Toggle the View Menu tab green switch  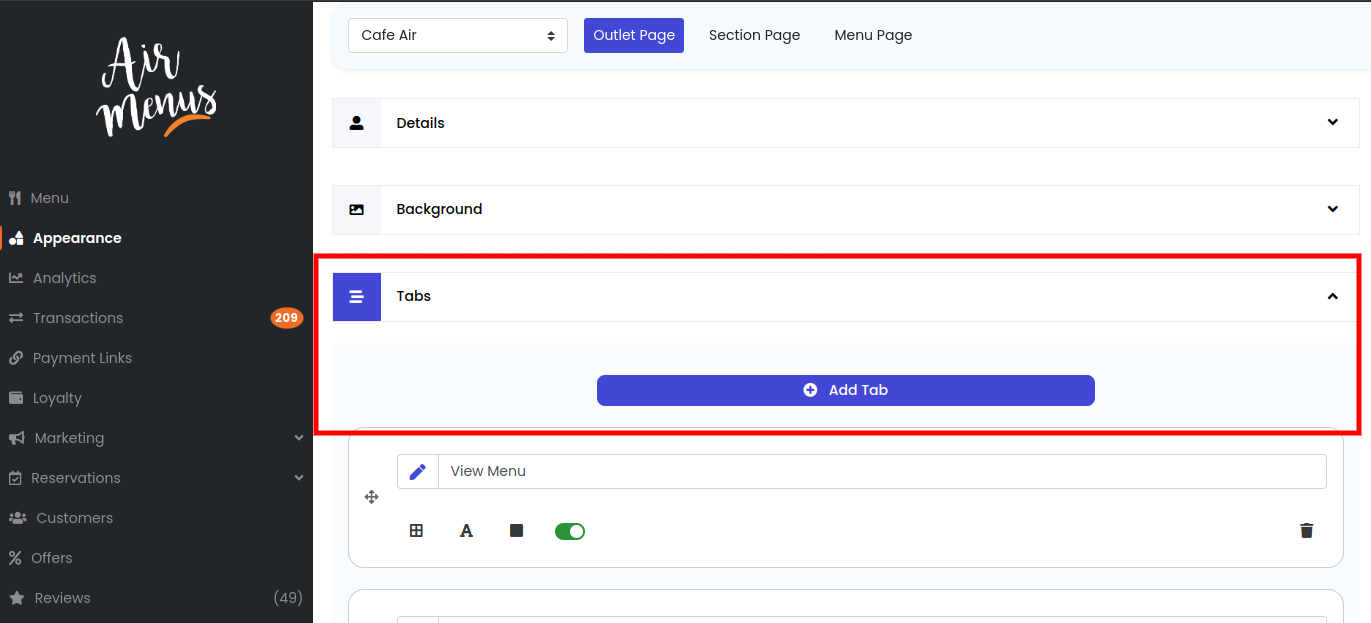point(570,531)
